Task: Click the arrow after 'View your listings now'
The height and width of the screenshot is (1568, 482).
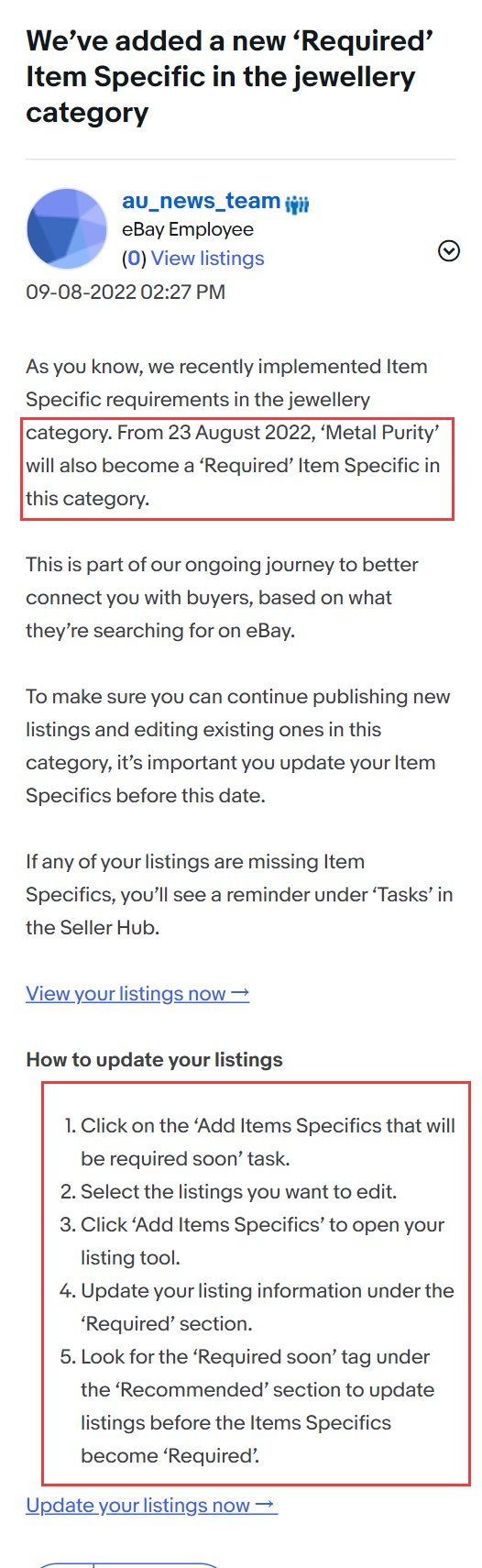Action: [x=240, y=993]
